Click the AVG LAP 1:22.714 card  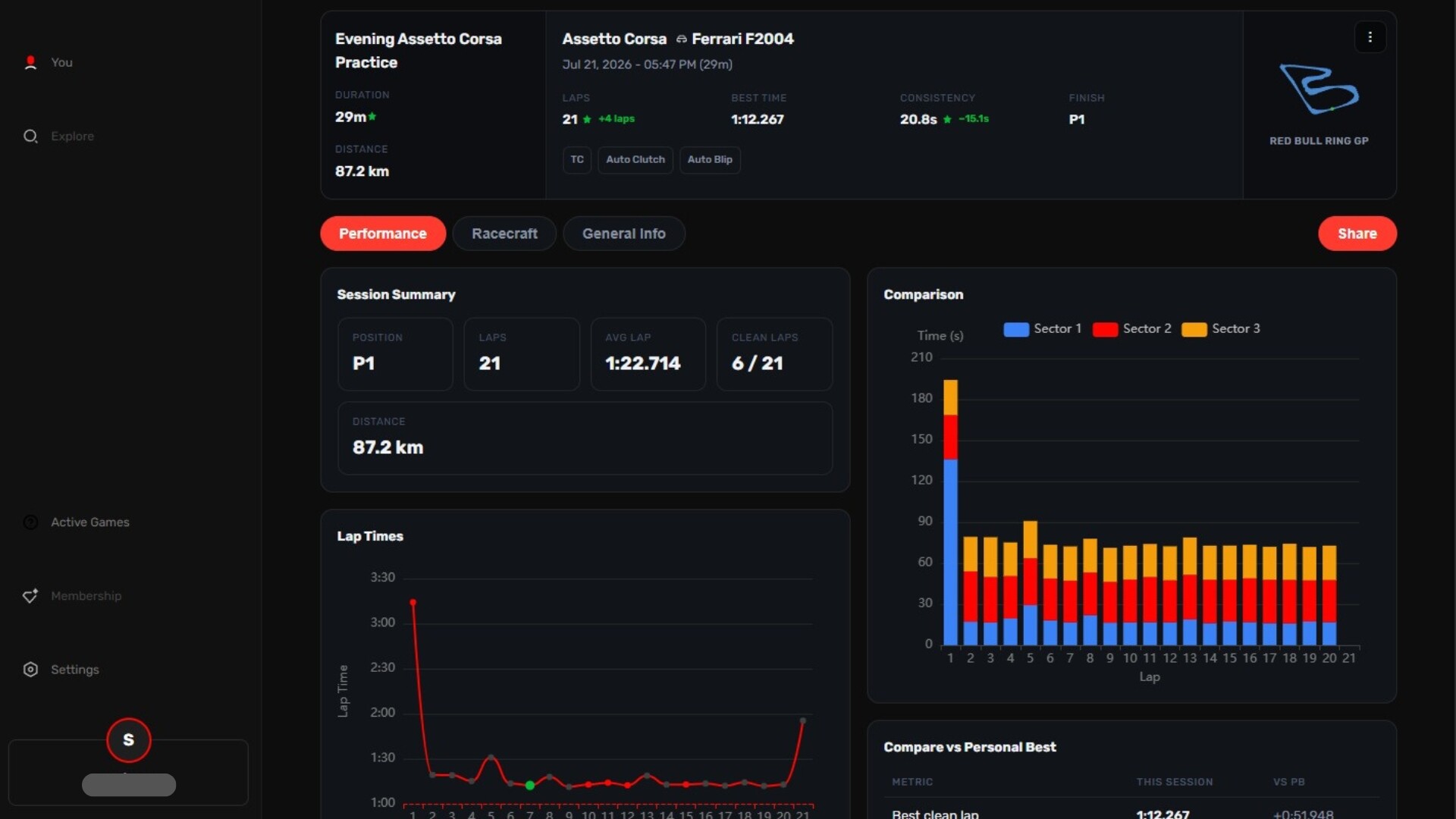point(648,354)
